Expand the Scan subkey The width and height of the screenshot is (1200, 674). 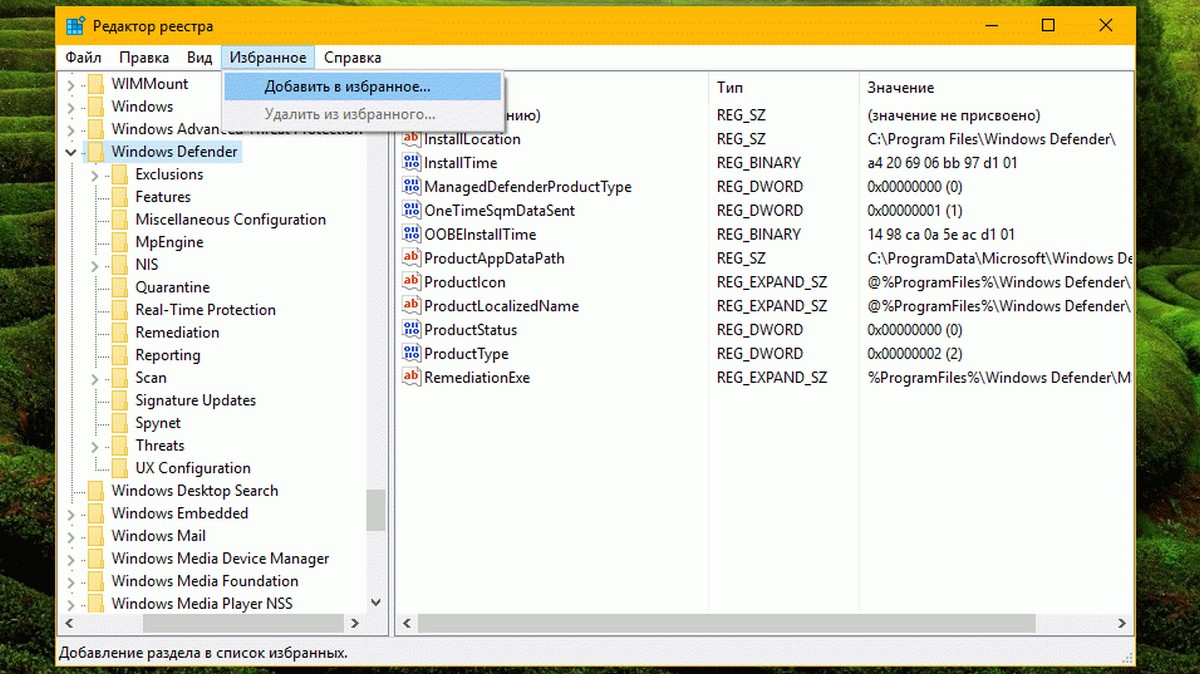point(94,378)
